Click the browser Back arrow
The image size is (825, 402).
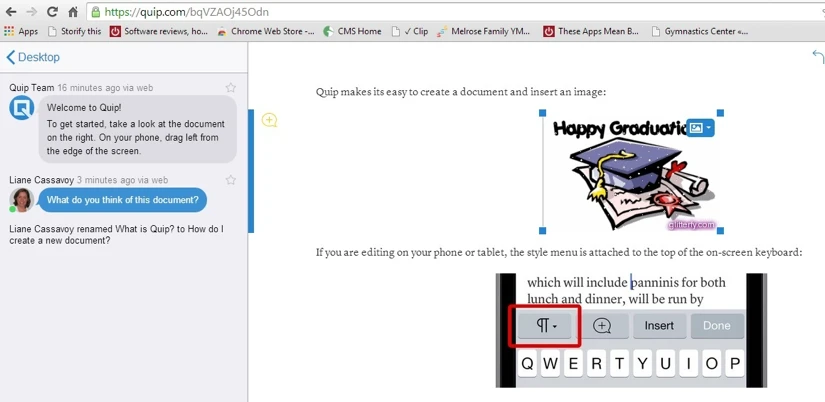10,12
